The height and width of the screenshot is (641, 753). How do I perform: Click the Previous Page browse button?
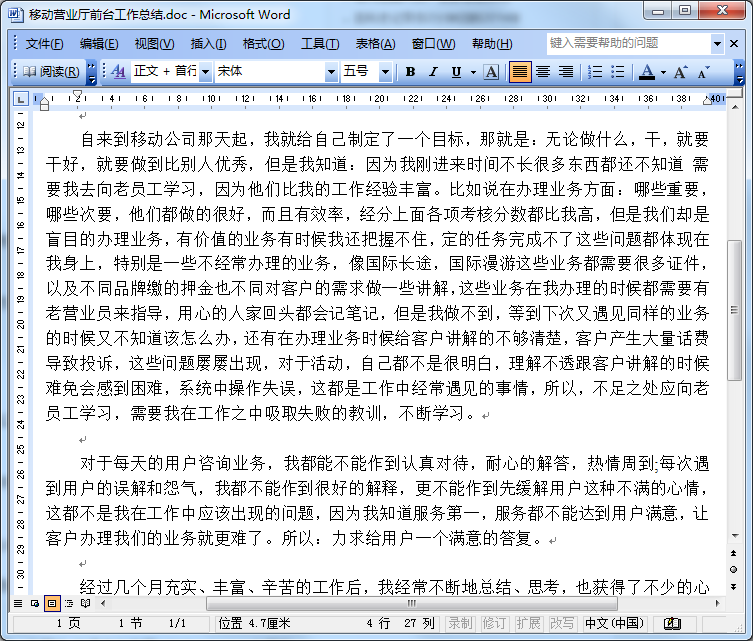[x=734, y=553]
